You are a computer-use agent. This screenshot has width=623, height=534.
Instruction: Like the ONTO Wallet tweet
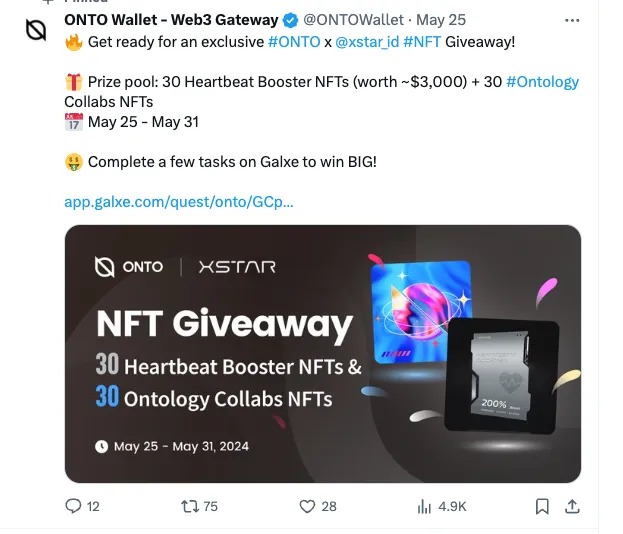308,506
